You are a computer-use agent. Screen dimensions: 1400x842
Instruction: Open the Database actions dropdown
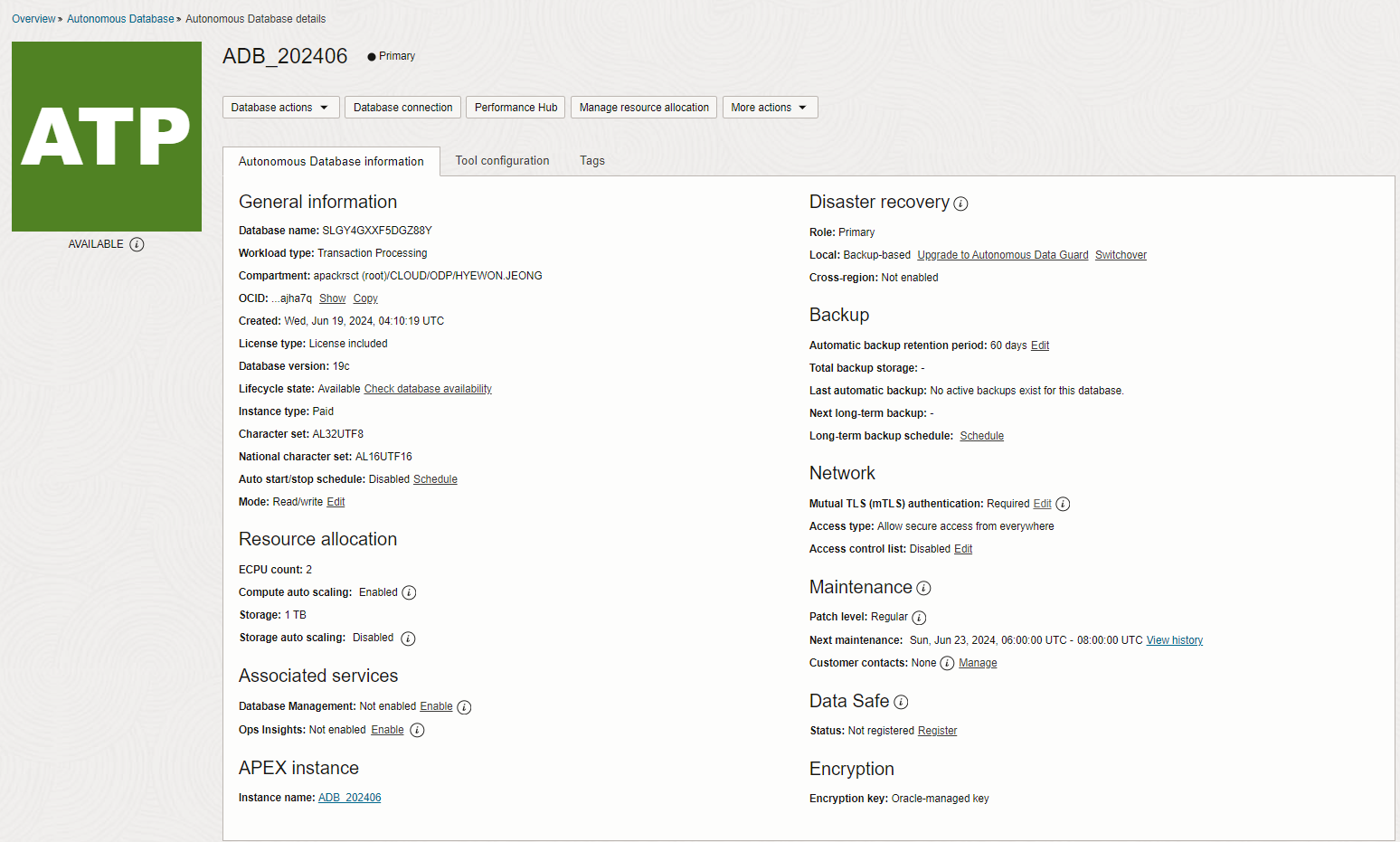pos(281,108)
